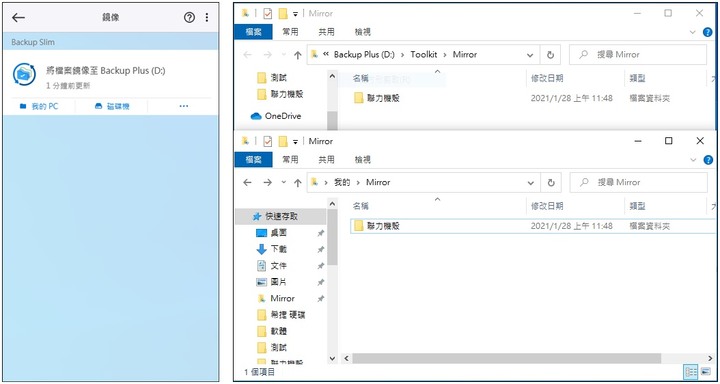Open 共用 tab in lower Mirror window
Screen dimensions: 720x384
326,160
